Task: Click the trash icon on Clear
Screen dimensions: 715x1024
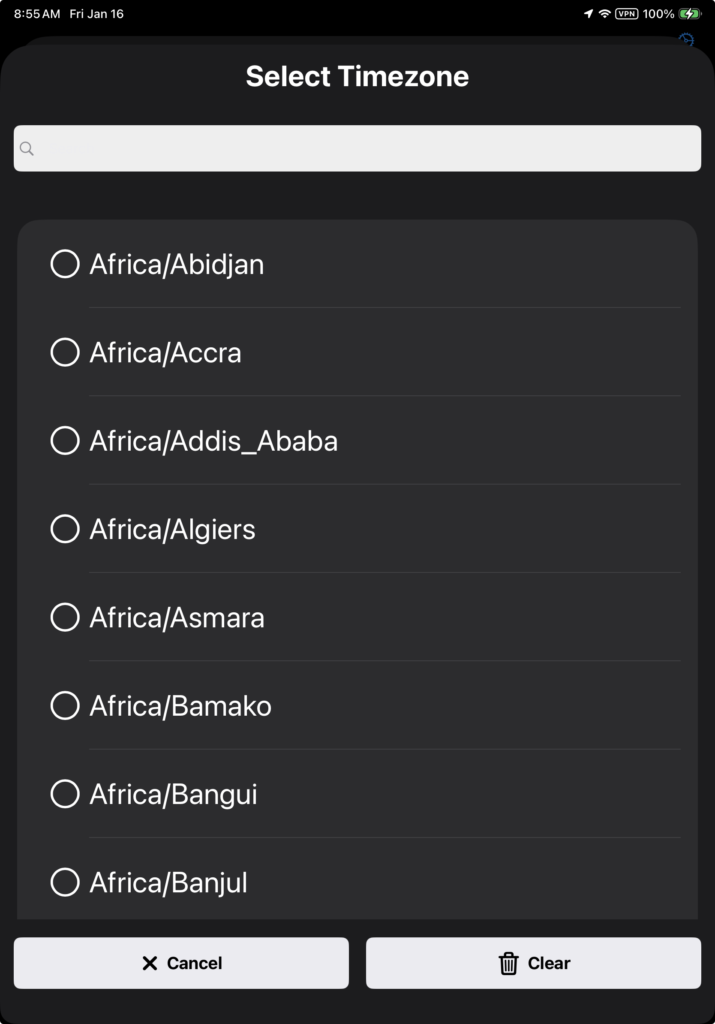Action: click(509, 963)
